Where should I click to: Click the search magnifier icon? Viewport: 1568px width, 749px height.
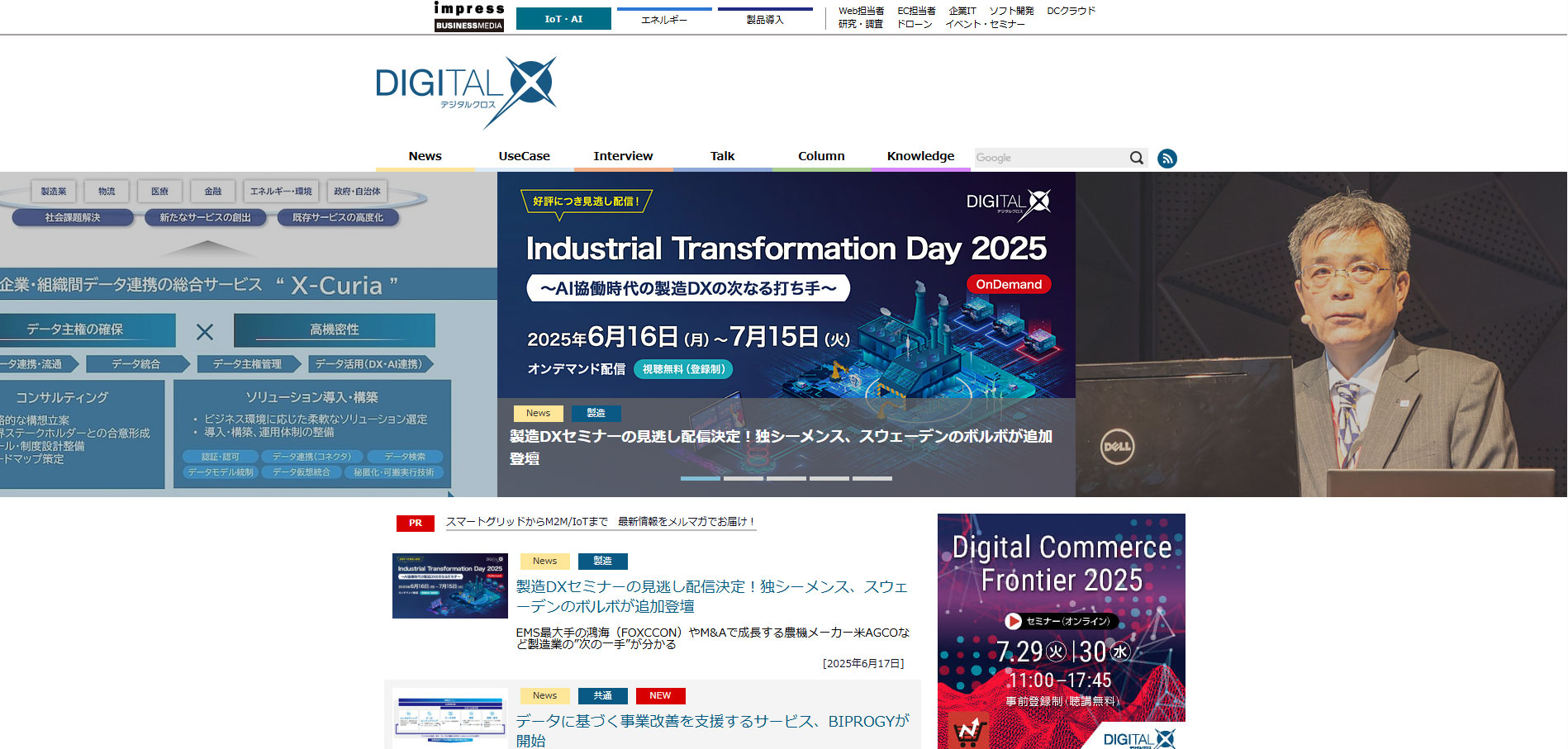(x=1137, y=158)
